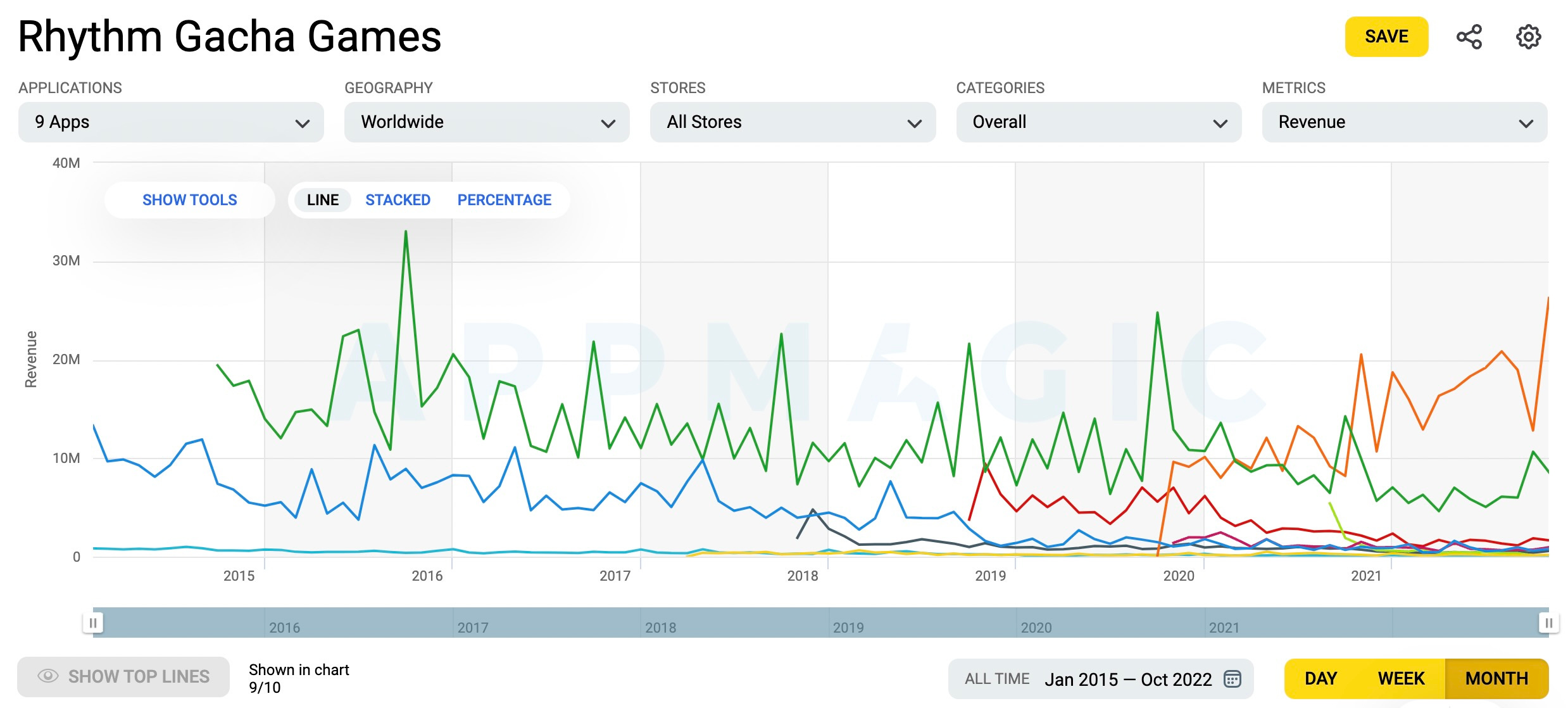Click the right range slider handle

(1548, 623)
